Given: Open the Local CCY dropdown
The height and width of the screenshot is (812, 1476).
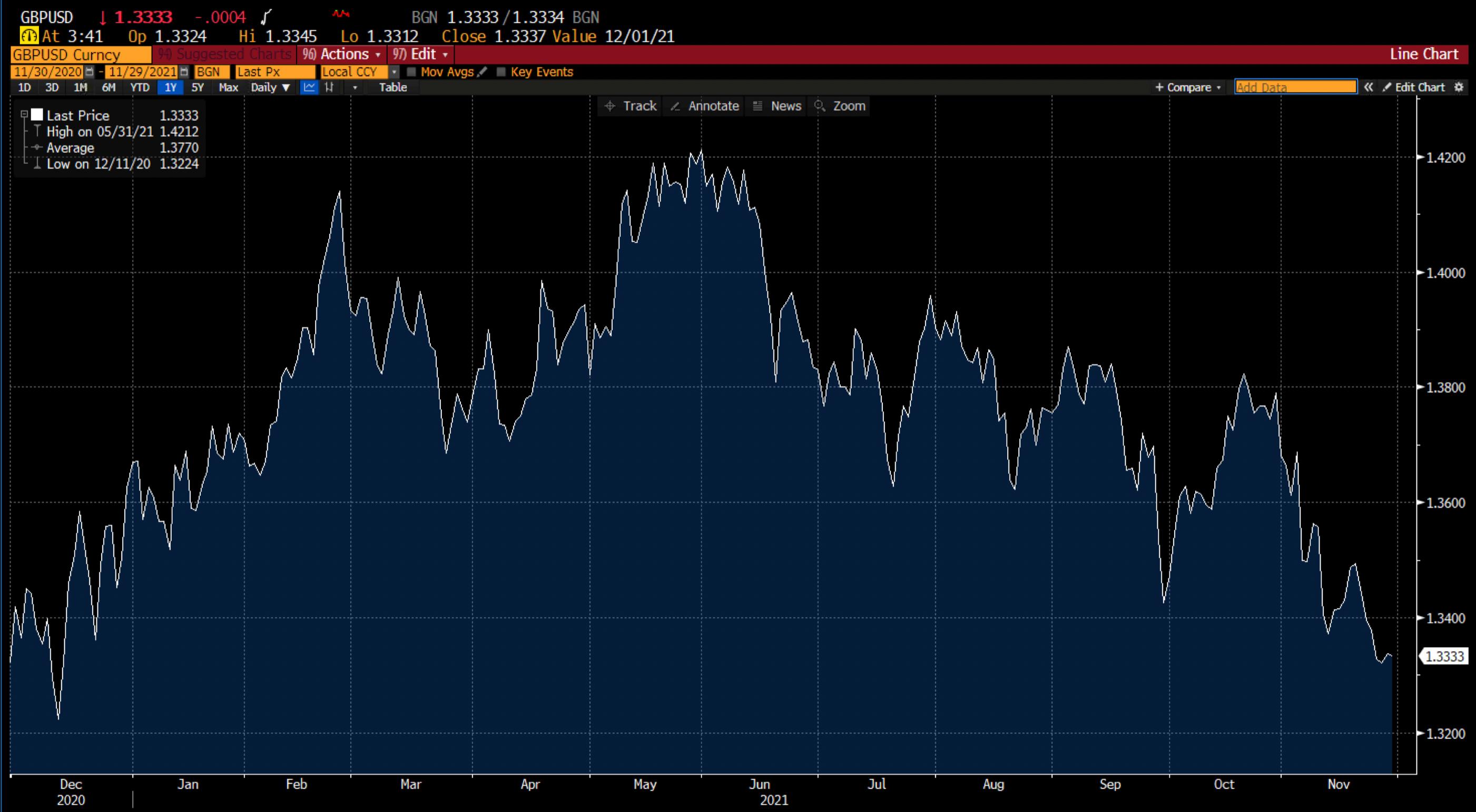Looking at the screenshot, I should (394, 72).
